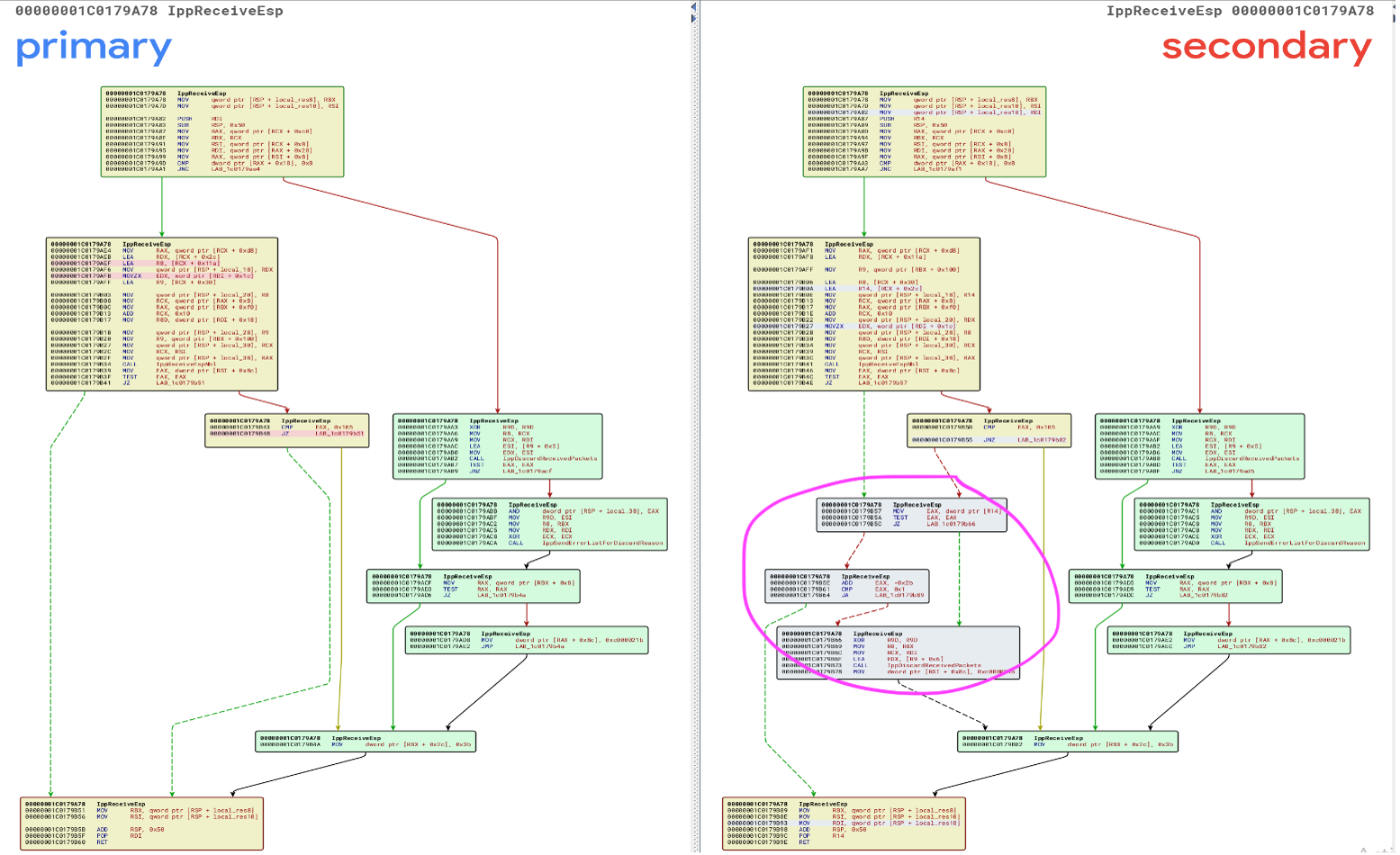Select primary block with CMP EAX, 0x105 and JZ
The width and height of the screenshot is (1400, 855).
coord(287,429)
